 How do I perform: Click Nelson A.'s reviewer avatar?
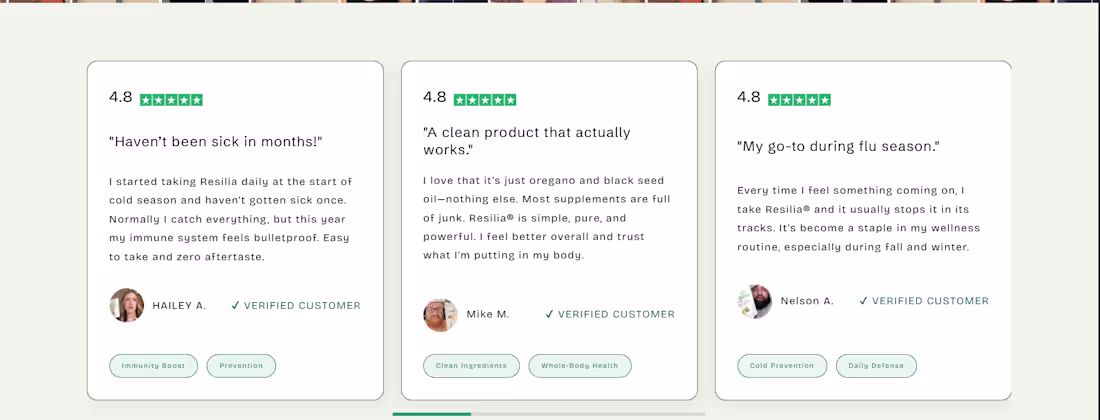click(755, 301)
